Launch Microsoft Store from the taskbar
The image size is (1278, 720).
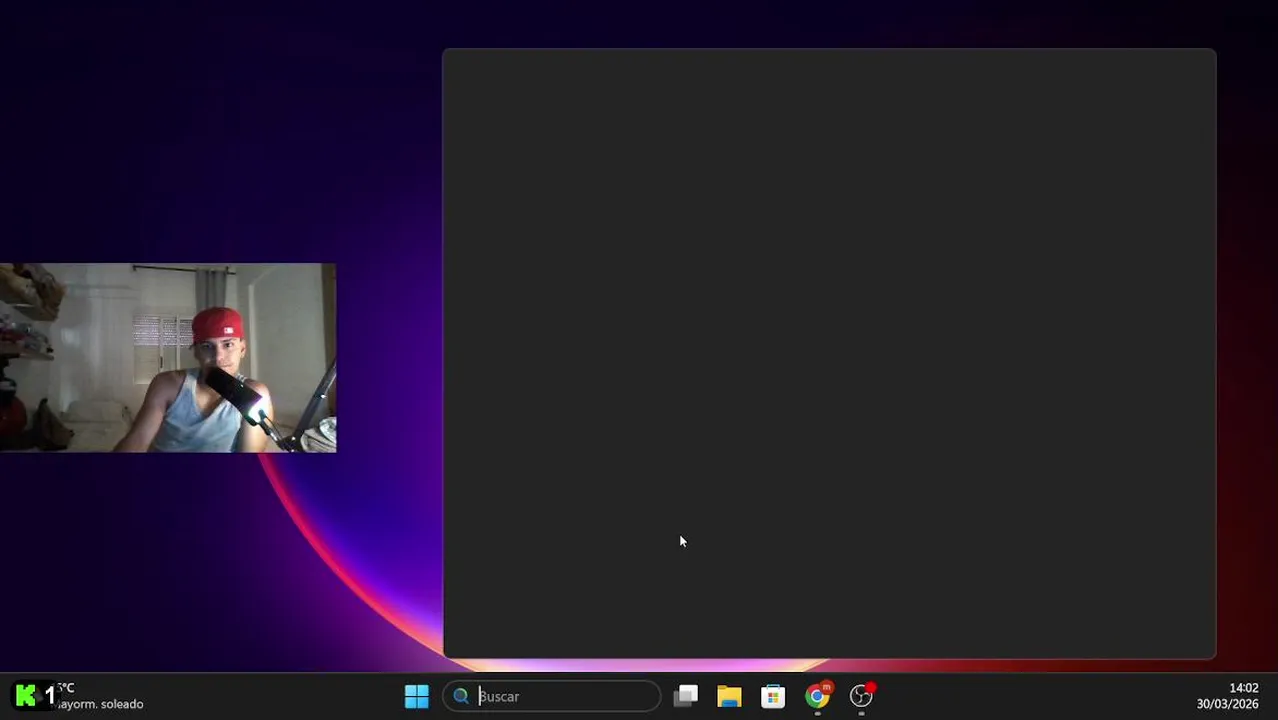pyautogui.click(x=773, y=696)
